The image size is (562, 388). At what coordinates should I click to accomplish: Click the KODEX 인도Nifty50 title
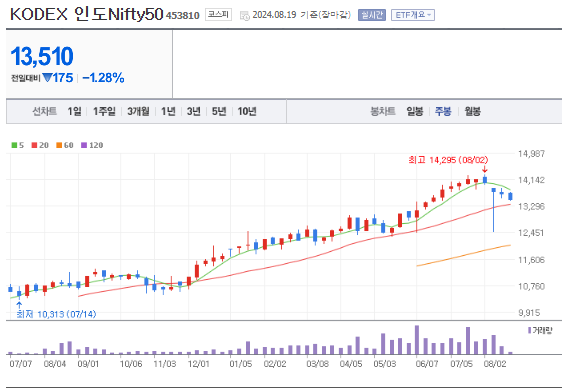point(87,14)
